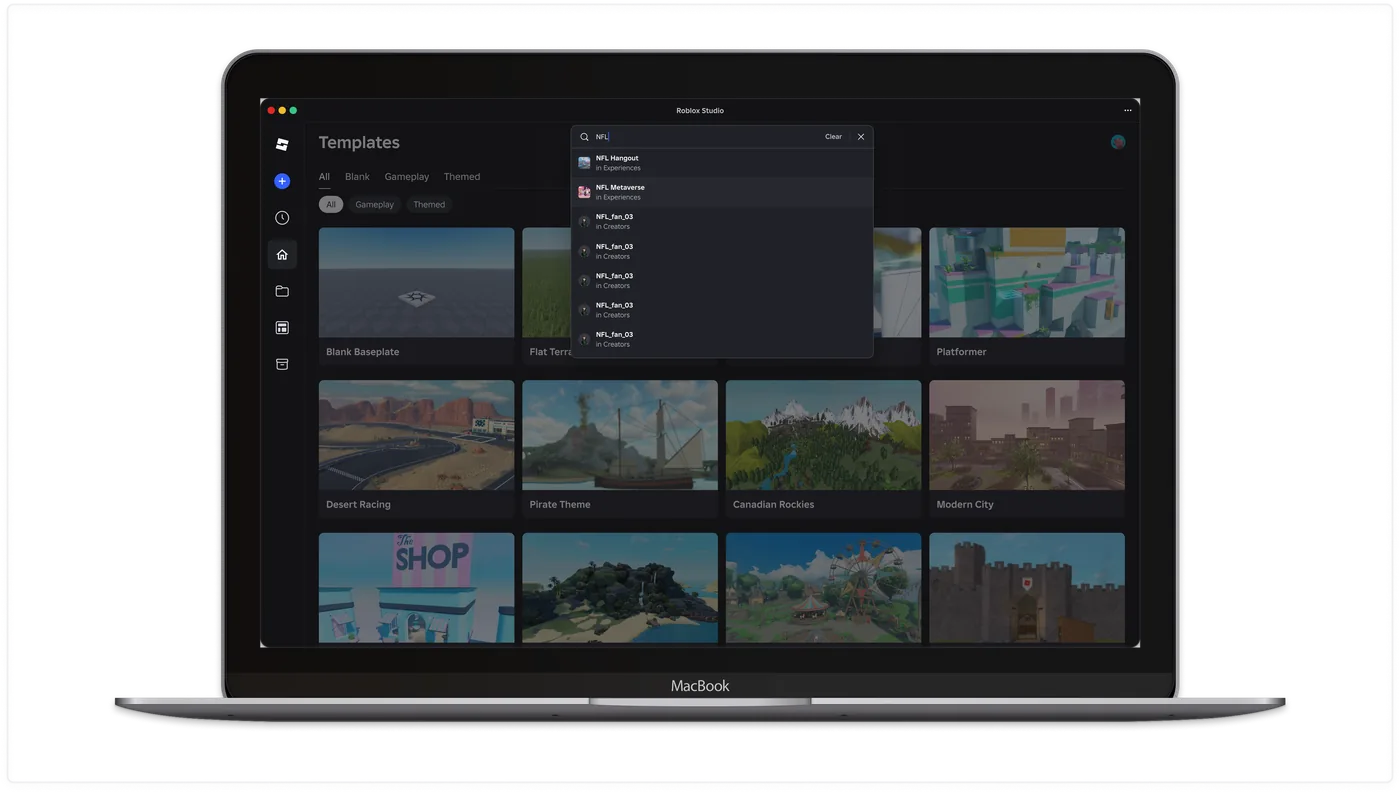Switch to the Gameplay tab
This screenshot has height=793, width=1400.
tap(407, 177)
